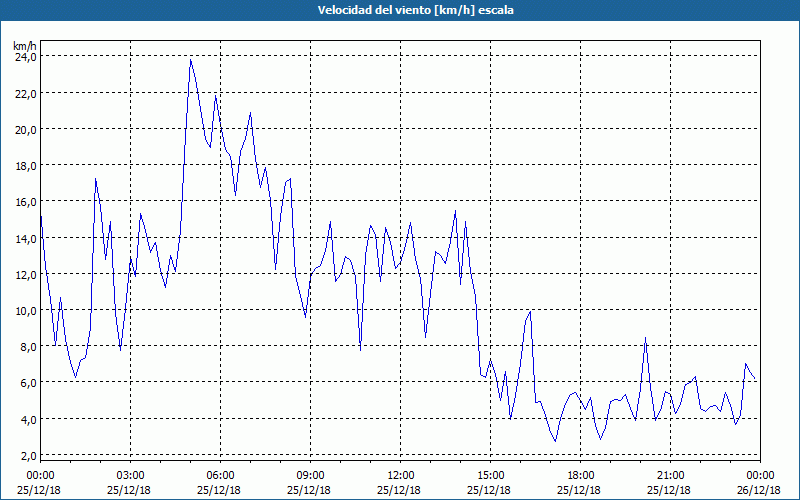Click the '6,0' y-axis label
Image resolution: width=800 pixels, height=500 pixels.
tap(28, 383)
